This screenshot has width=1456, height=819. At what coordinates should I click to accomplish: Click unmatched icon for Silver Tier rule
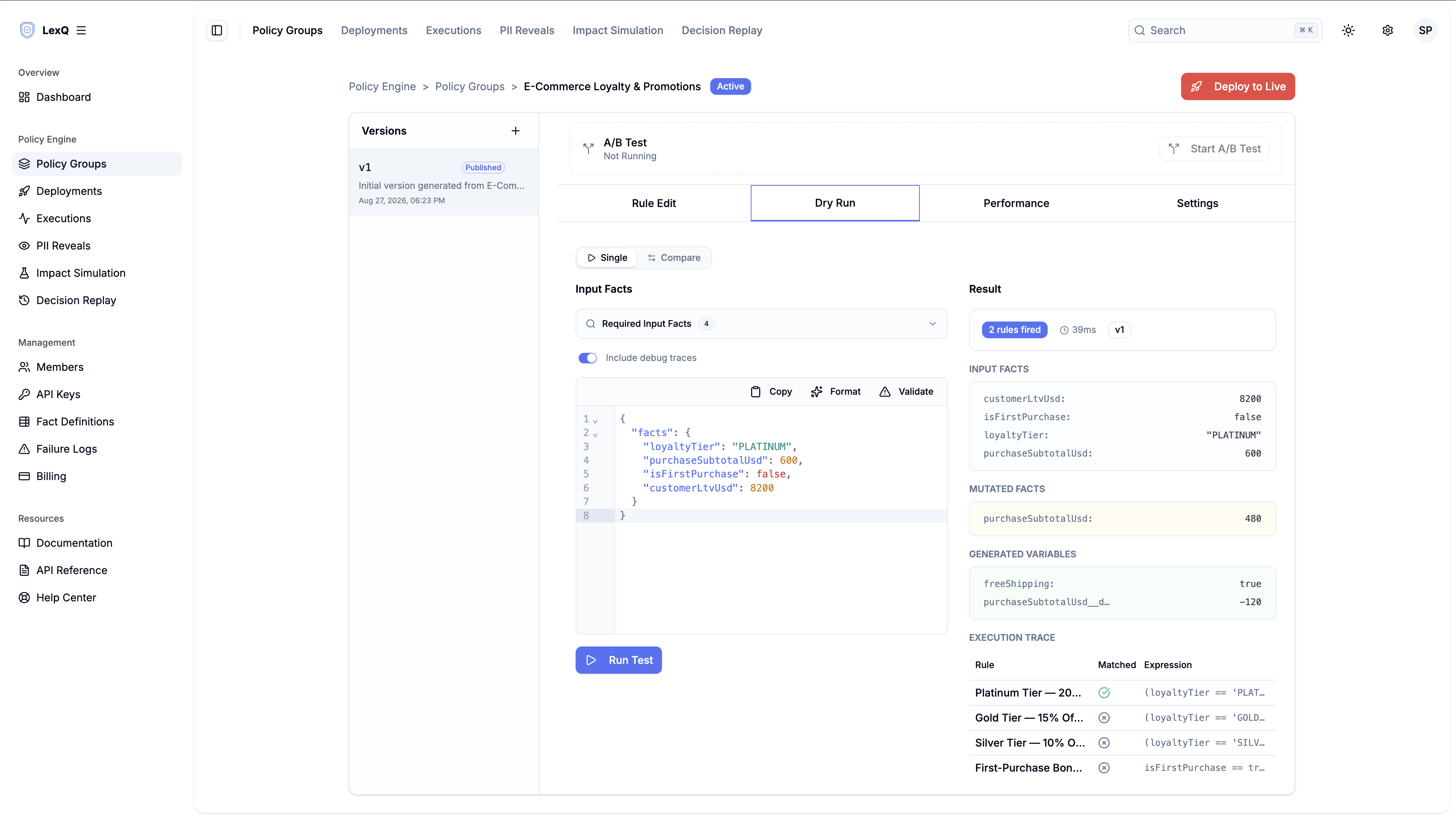[1104, 743]
